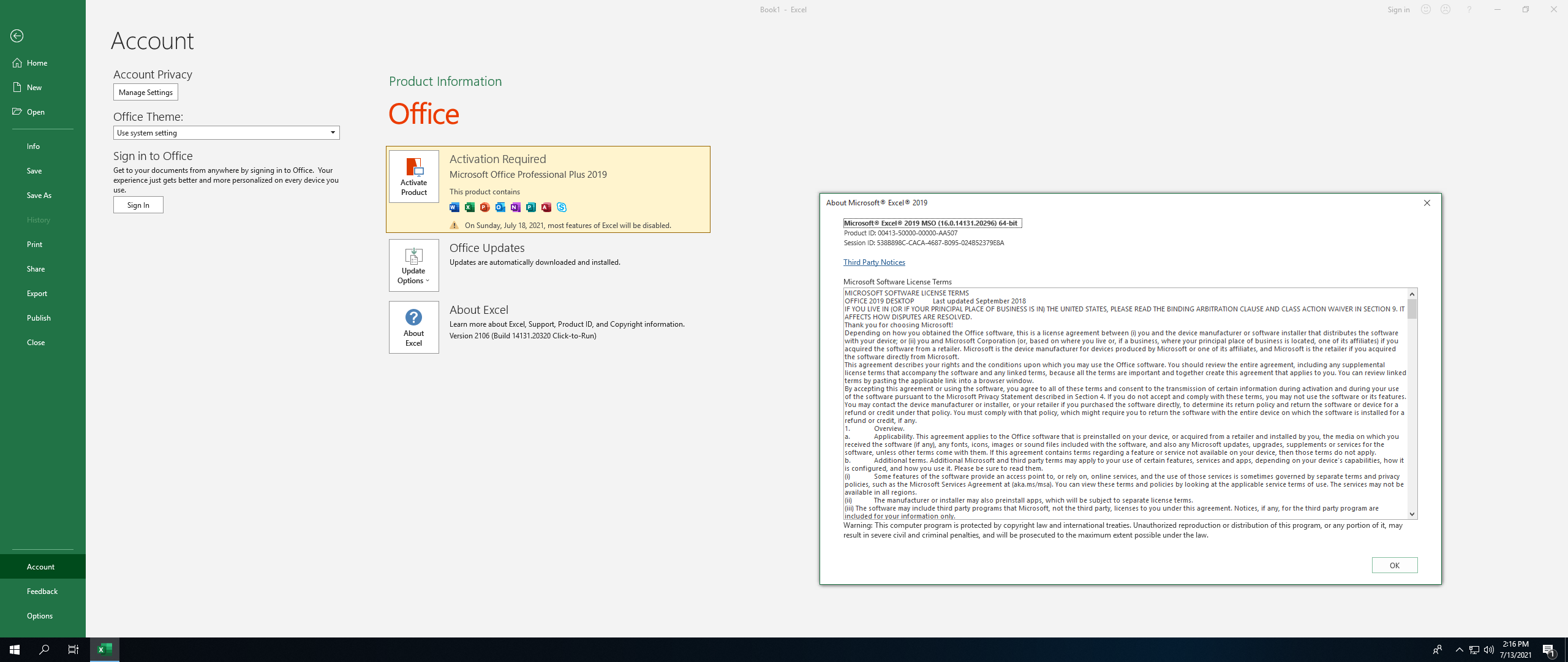Select the Skype for Business icon in product list
The width and height of the screenshot is (1568, 662).
(x=562, y=207)
